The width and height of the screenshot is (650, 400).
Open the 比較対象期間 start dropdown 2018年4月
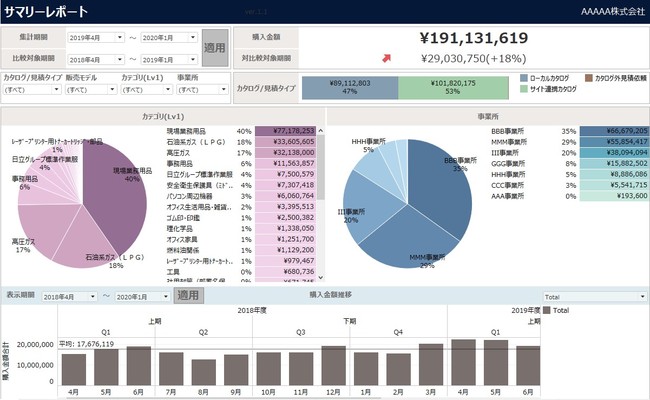tap(96, 59)
